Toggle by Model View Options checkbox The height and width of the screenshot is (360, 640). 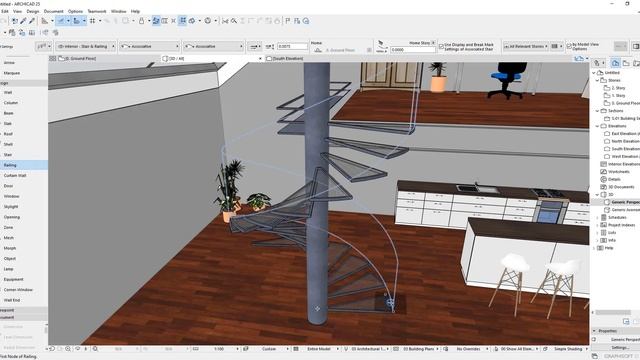click(569, 46)
